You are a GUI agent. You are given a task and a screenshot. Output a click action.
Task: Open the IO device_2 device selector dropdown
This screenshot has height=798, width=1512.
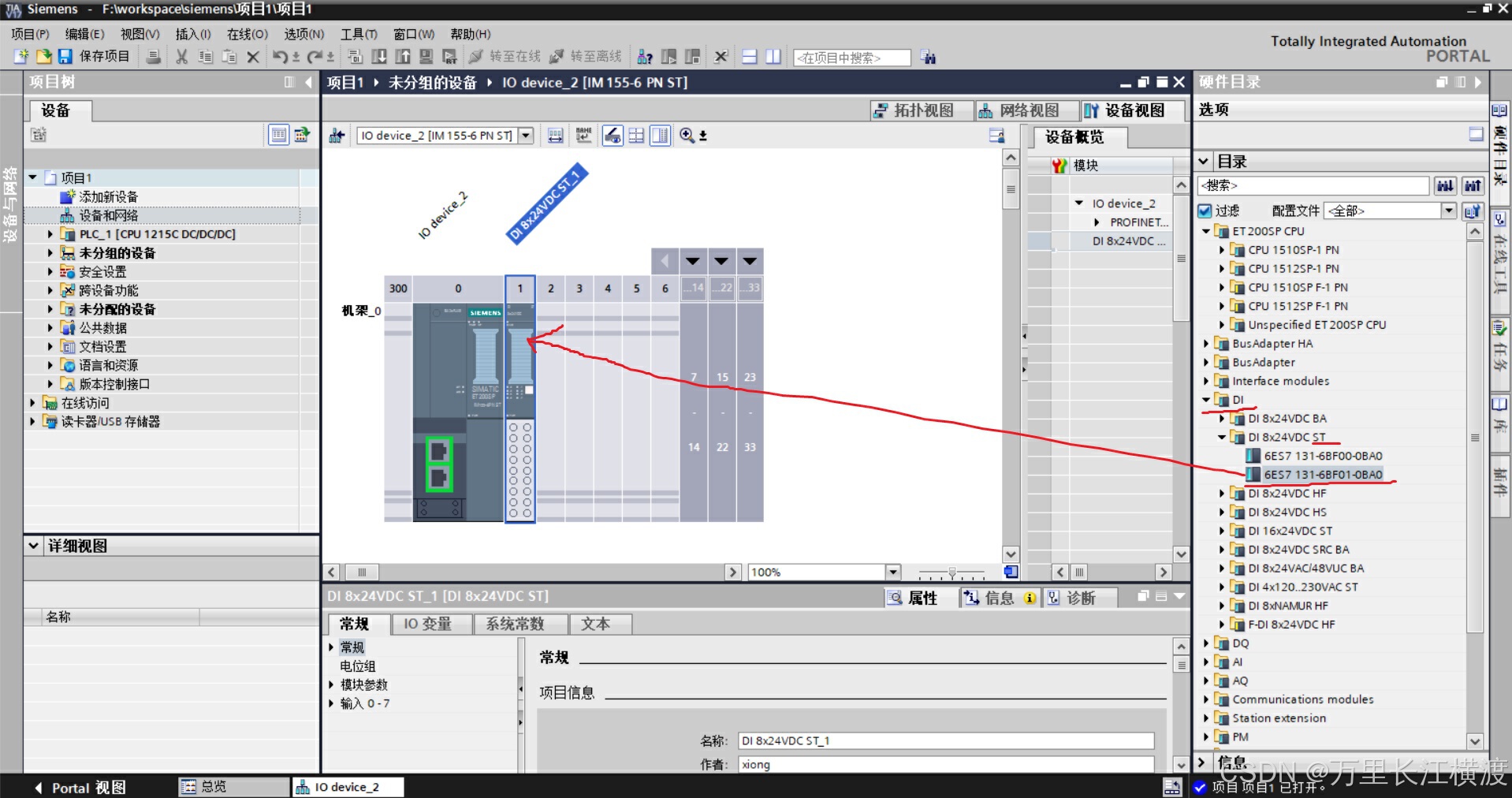coord(526,136)
